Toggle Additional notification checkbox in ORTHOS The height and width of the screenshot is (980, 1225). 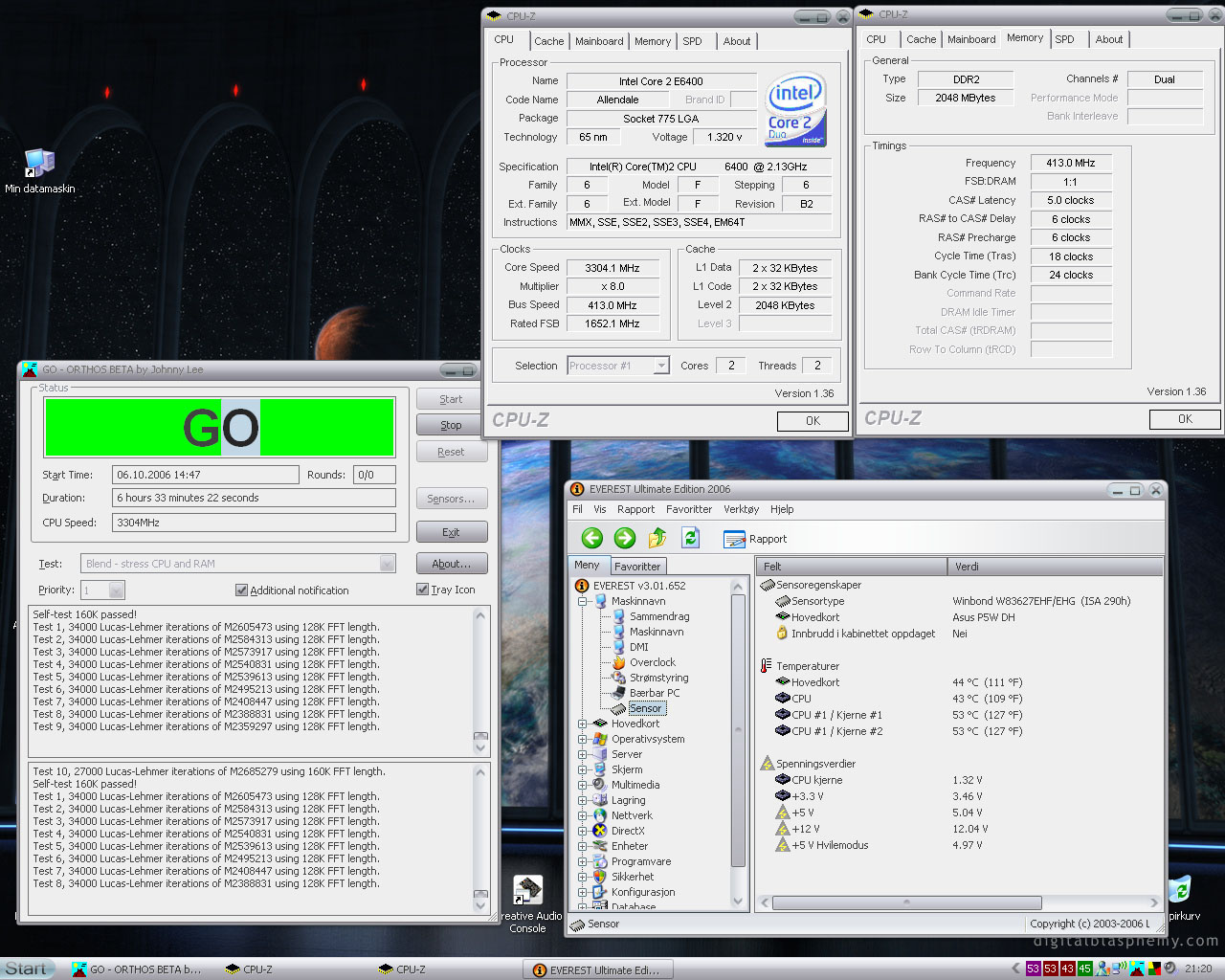pyautogui.click(x=241, y=590)
